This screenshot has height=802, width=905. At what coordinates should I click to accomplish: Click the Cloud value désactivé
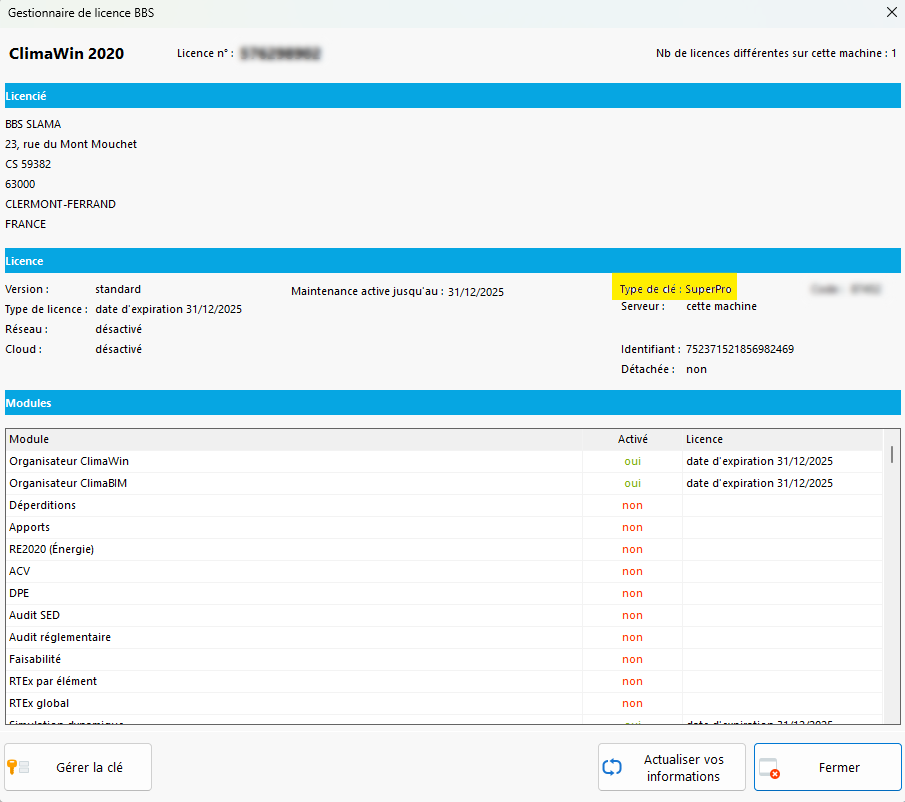(118, 349)
